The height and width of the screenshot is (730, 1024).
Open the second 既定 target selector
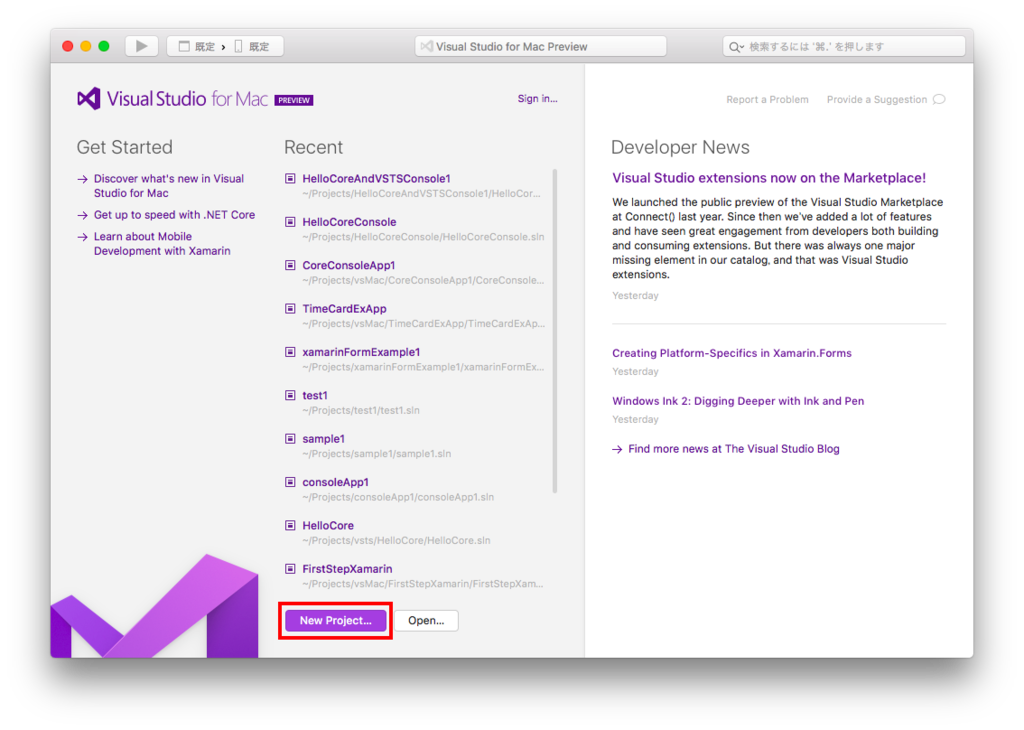251,46
